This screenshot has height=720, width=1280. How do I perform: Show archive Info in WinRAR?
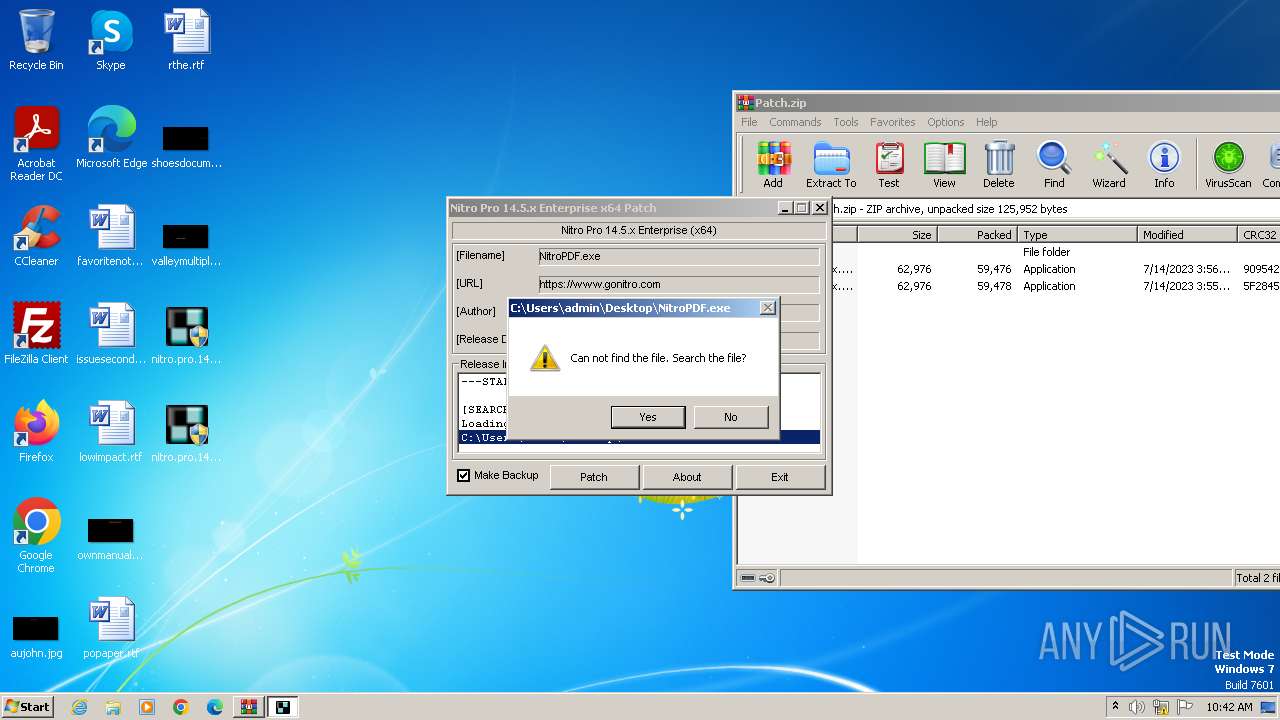tap(1164, 164)
